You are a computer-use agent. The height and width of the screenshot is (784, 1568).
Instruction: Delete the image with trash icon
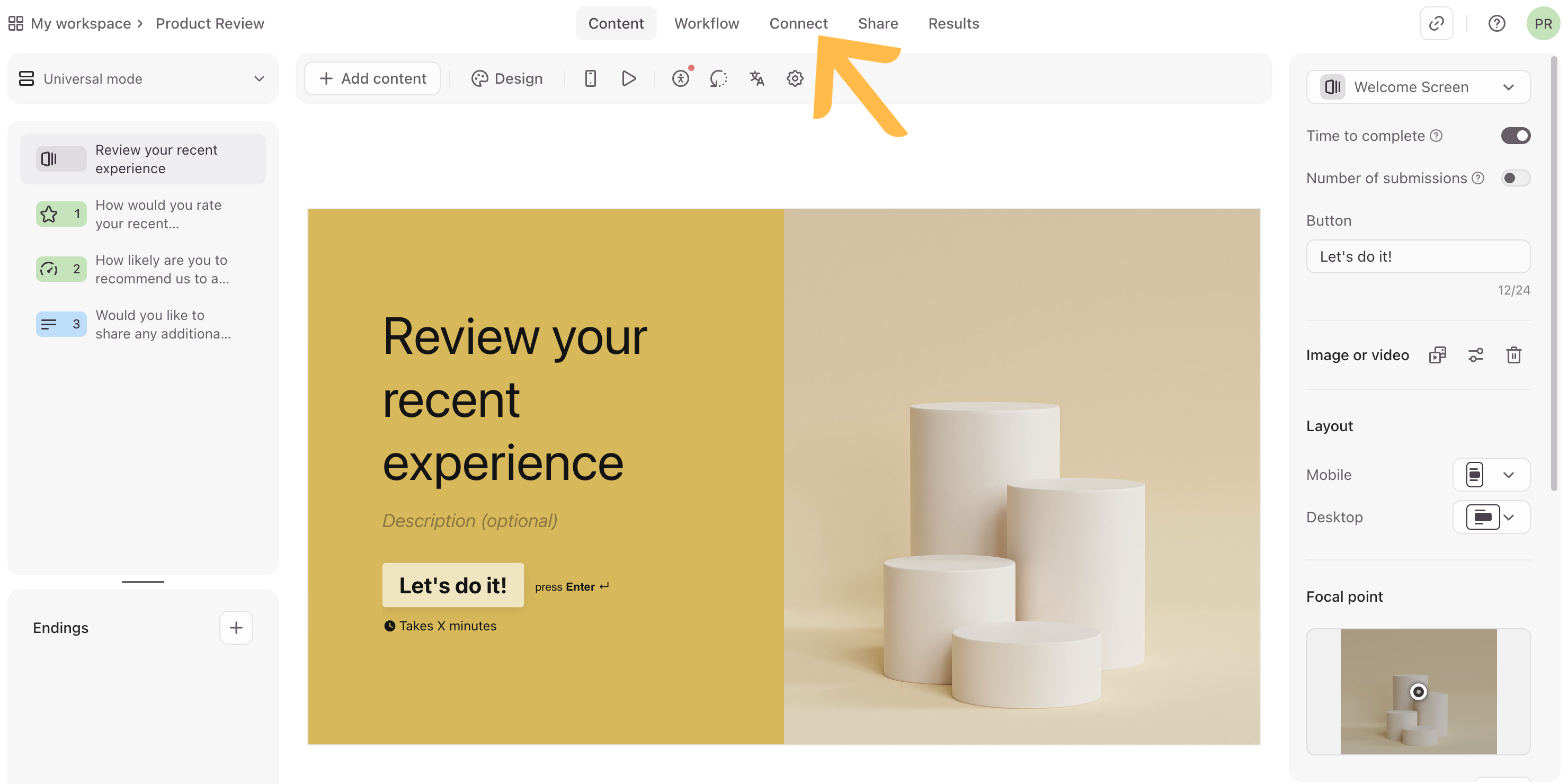coord(1514,355)
